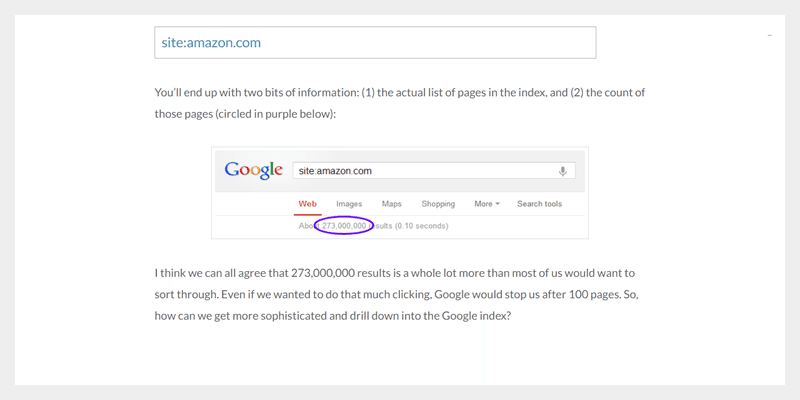Switch to the Images tab
The width and height of the screenshot is (800, 400).
(x=349, y=204)
